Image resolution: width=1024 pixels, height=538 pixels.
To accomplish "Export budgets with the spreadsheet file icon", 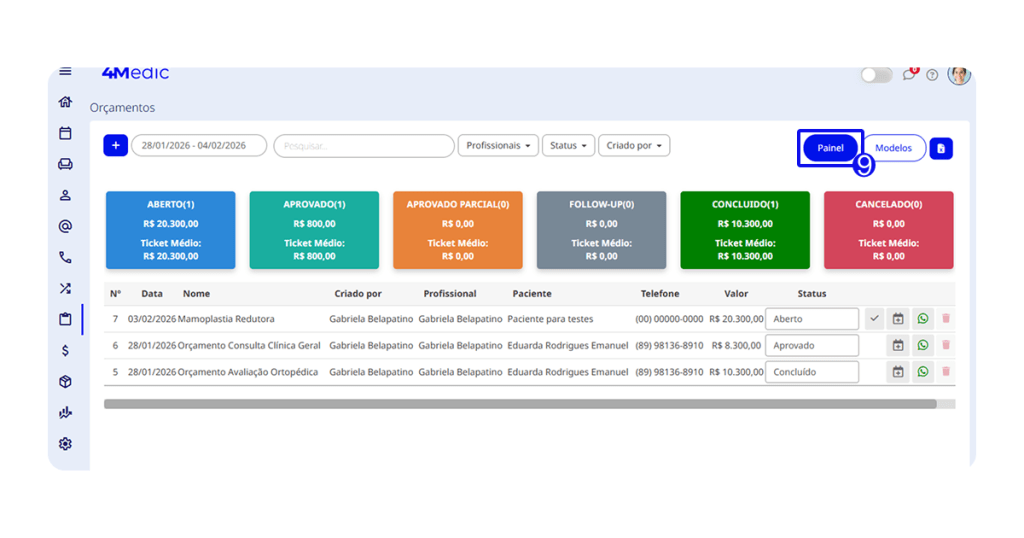I will (x=940, y=148).
